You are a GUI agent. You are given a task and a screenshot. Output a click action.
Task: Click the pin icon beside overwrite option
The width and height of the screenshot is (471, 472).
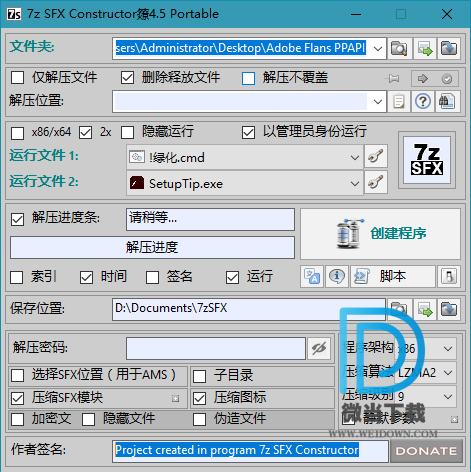(393, 79)
